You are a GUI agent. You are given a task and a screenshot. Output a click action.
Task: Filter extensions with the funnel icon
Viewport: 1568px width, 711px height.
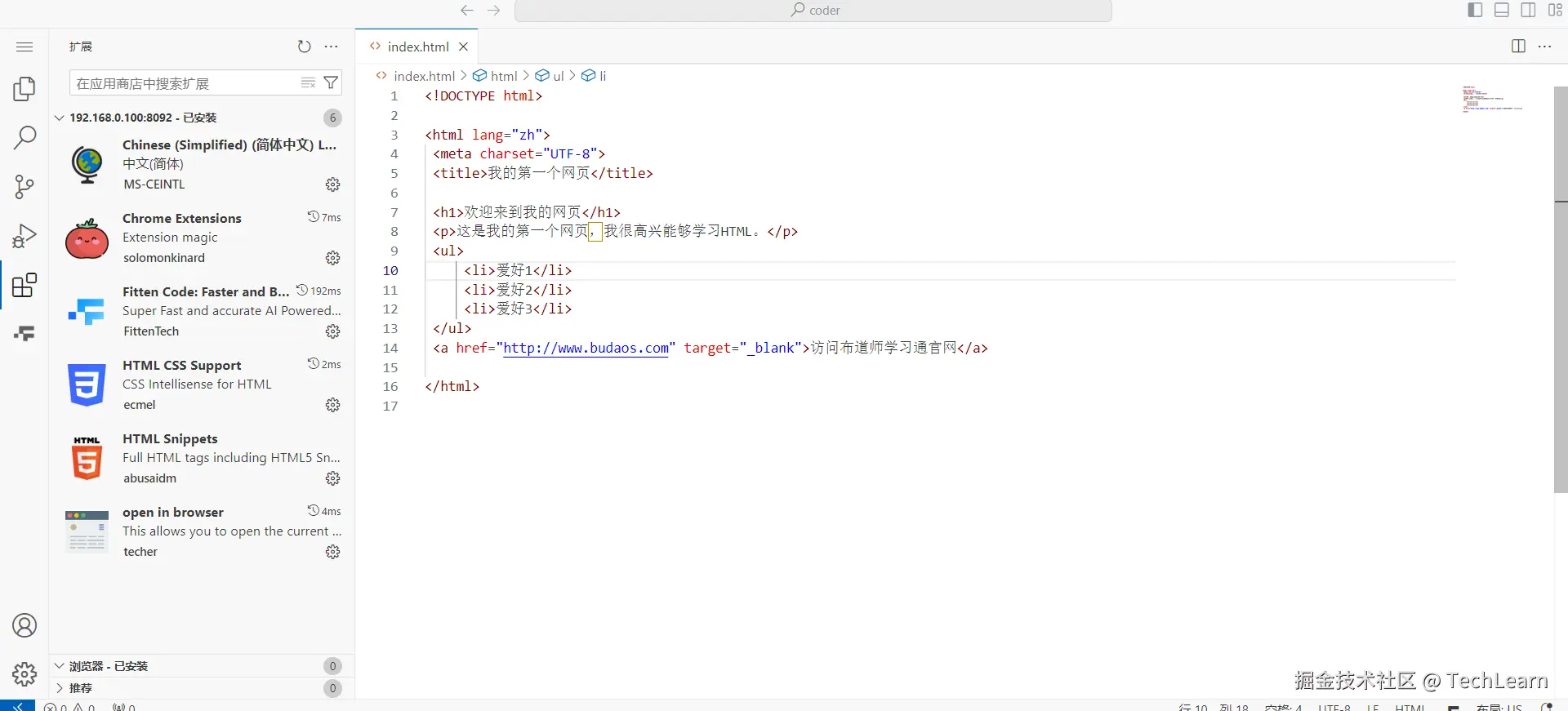click(331, 82)
